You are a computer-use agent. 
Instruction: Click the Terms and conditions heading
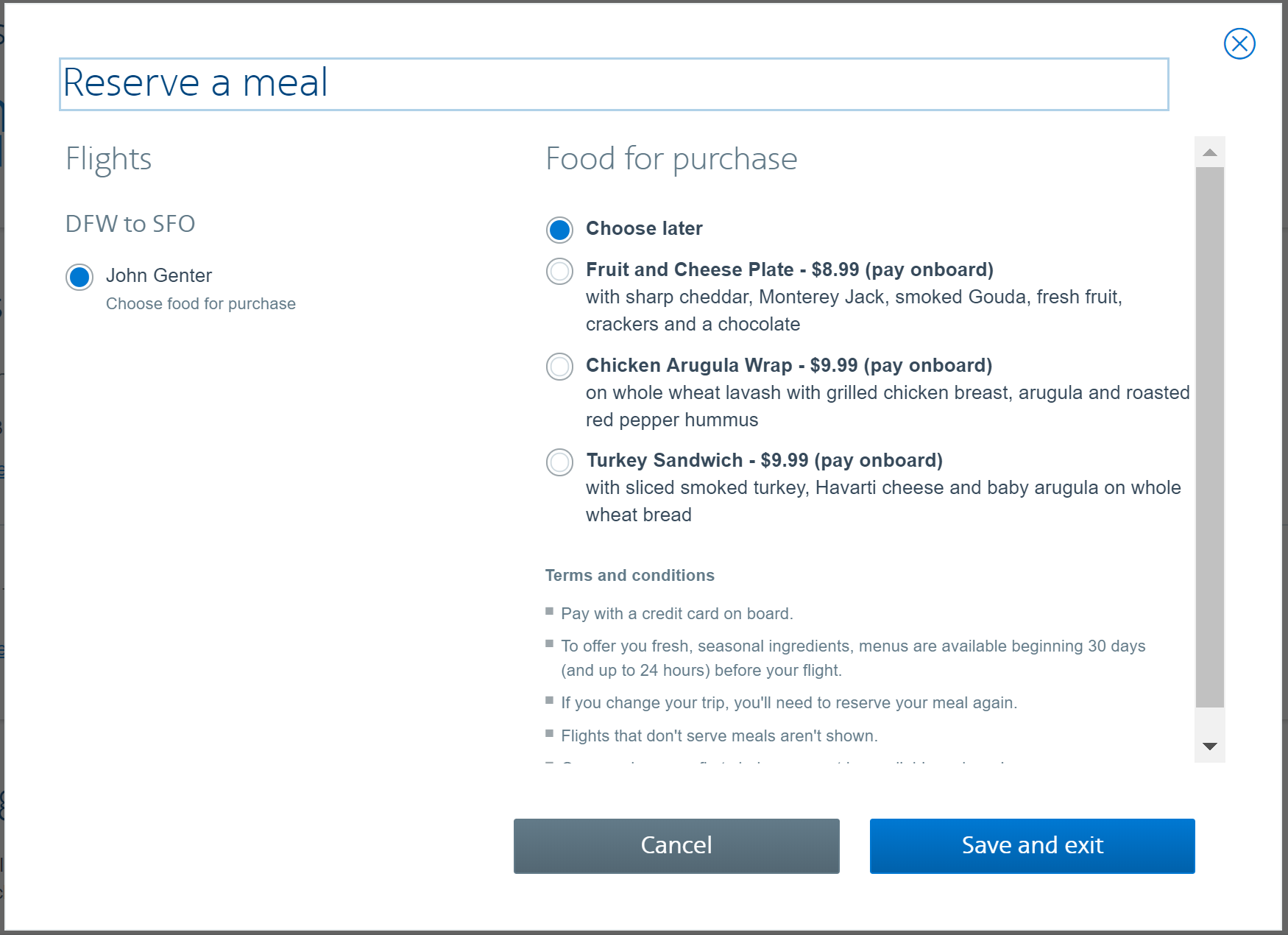click(x=629, y=576)
